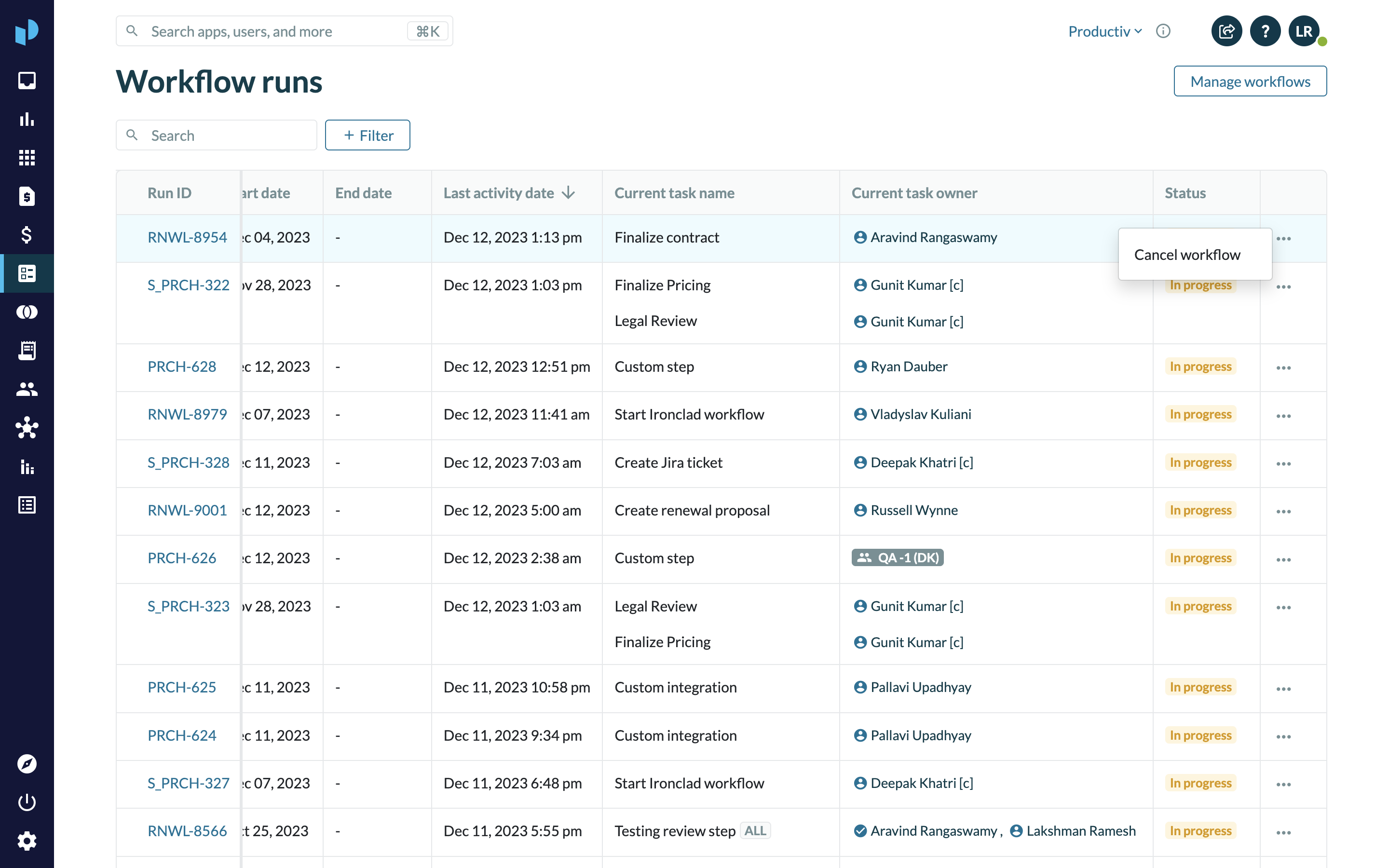Click the dollar sign spend icon
1389x868 pixels.
27,234
